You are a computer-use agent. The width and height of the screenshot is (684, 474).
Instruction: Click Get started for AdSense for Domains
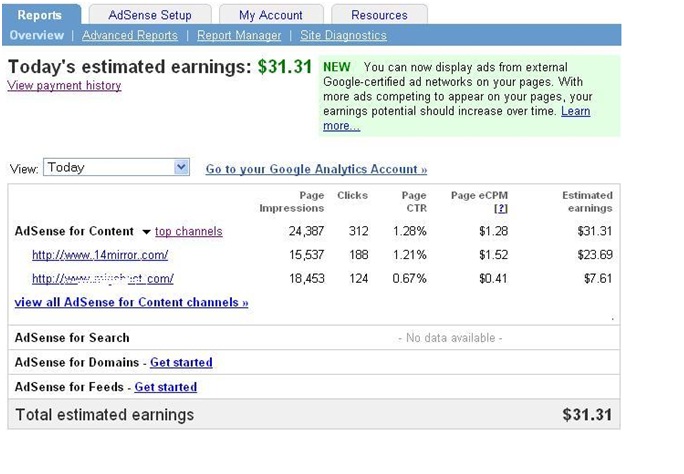(x=181, y=362)
